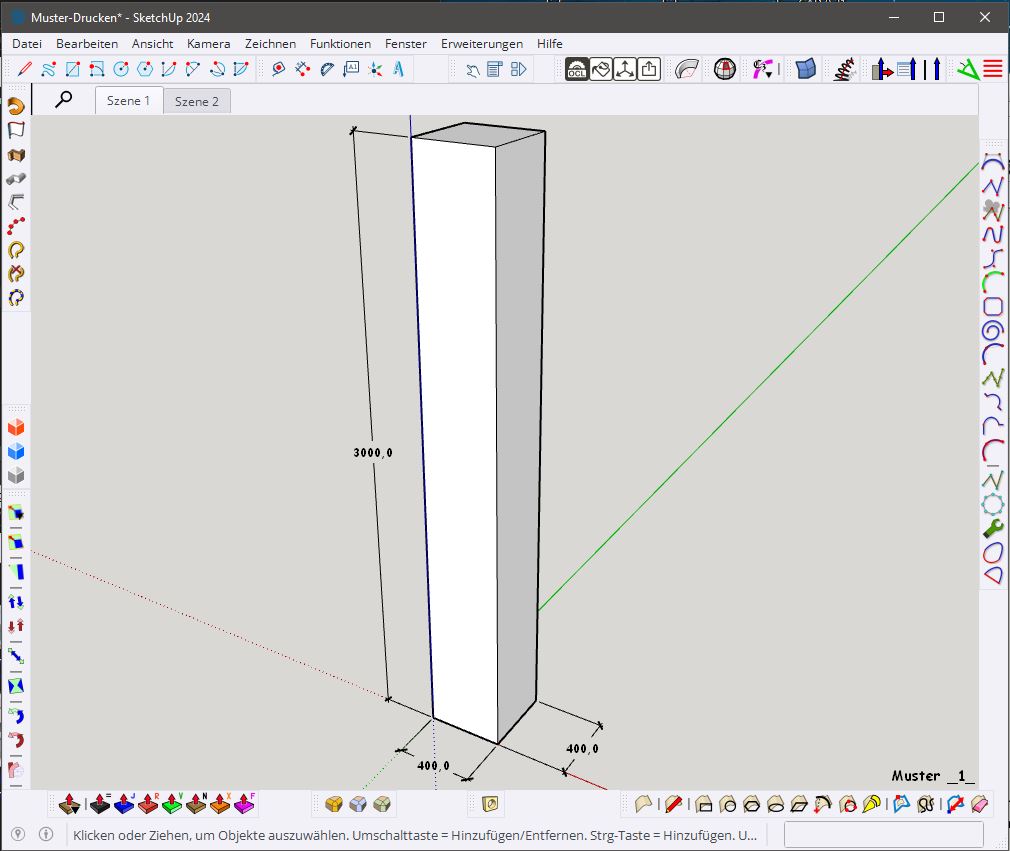
Task: Click the orange cube icon in left toolbar
Action: 16,428
